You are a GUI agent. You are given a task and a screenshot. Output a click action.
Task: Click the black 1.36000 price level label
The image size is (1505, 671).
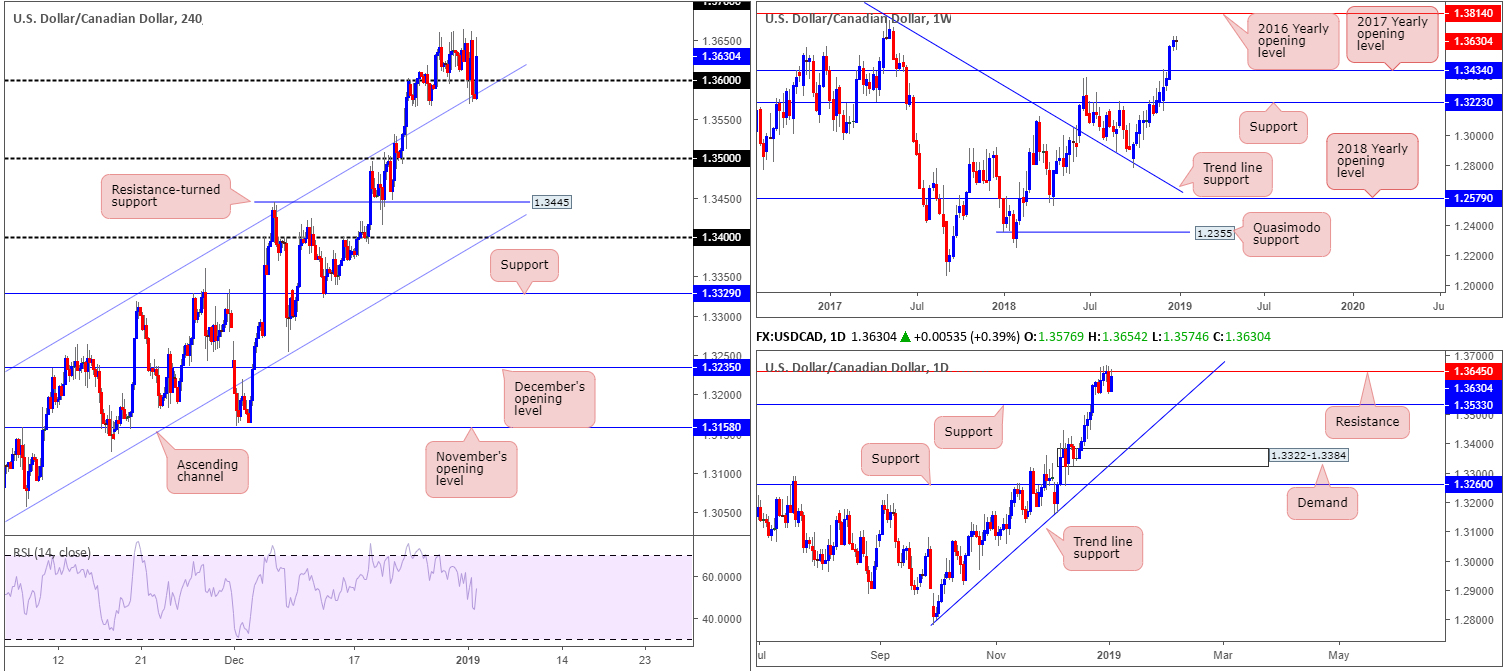pos(720,80)
